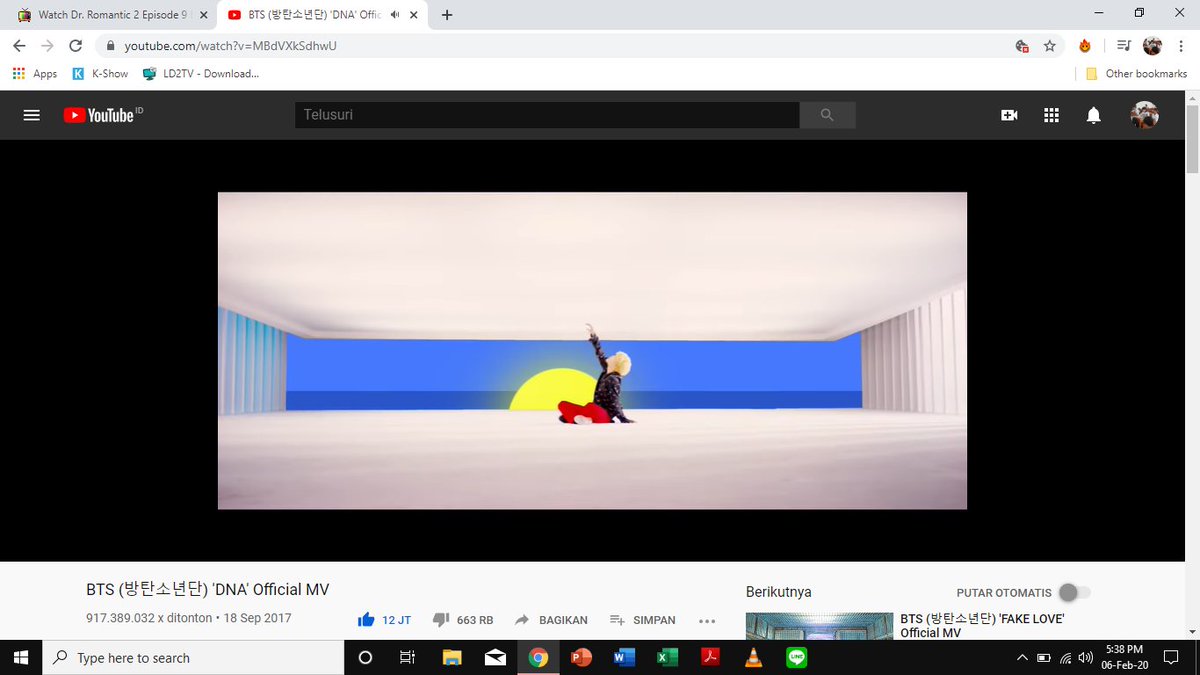This screenshot has width=1200, height=675.
Task: Click the page vertical scrollbar thumb
Action: (x=1192, y=138)
